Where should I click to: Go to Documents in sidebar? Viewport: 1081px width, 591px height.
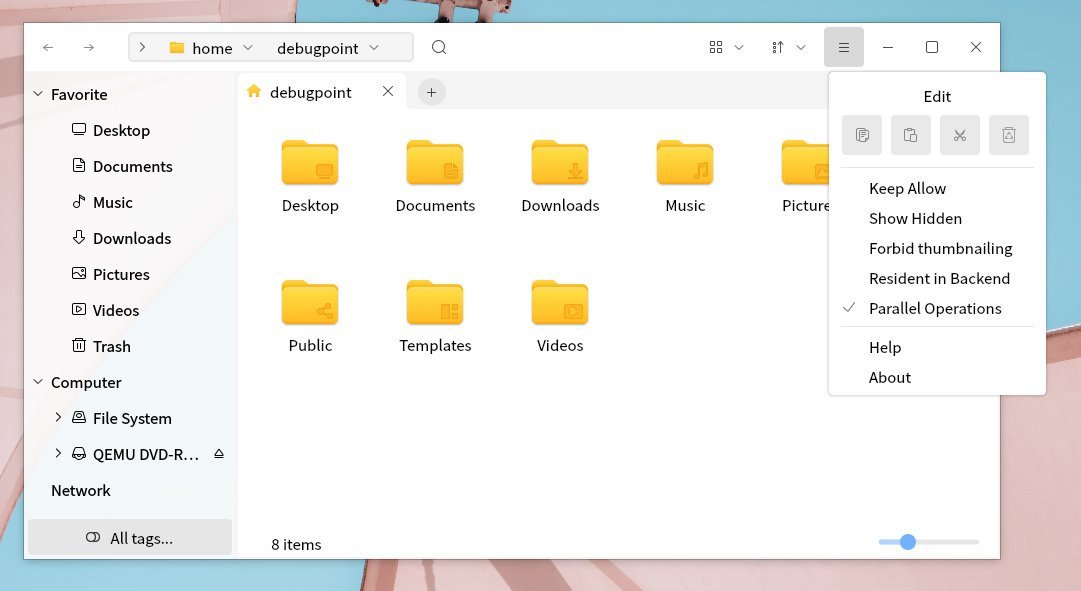pos(132,166)
